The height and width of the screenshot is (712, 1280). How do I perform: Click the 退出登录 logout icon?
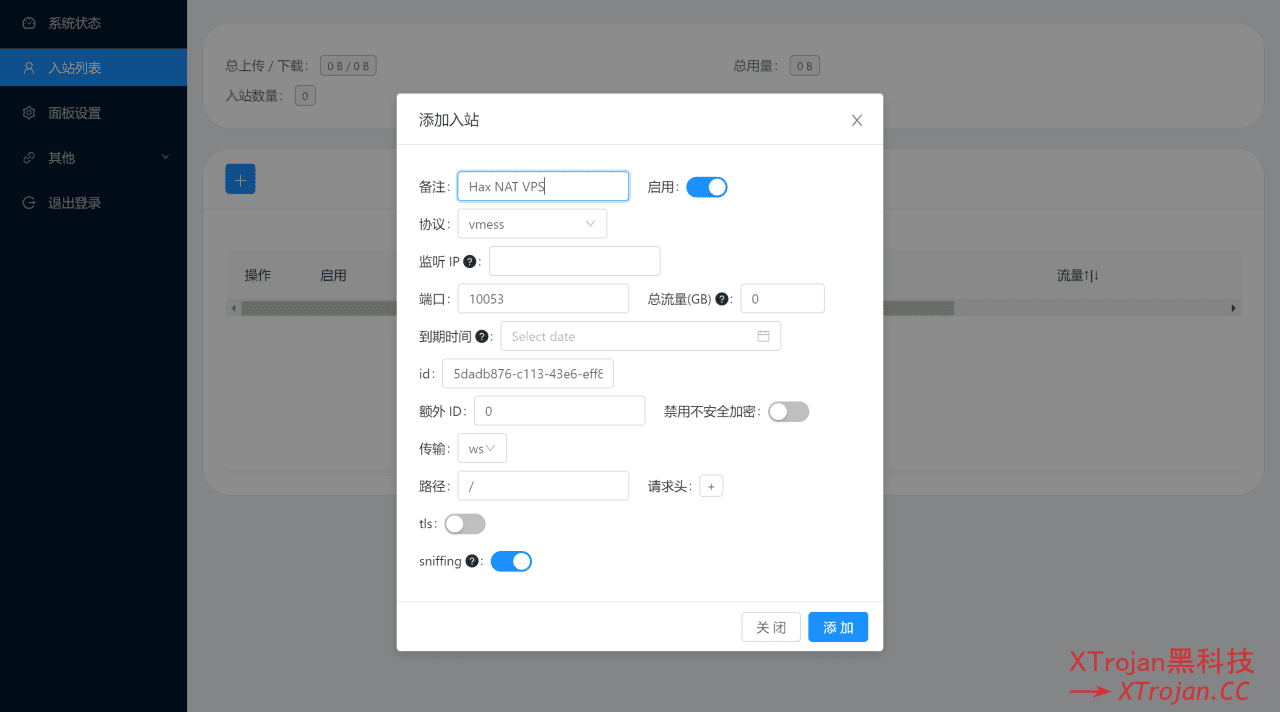29,202
